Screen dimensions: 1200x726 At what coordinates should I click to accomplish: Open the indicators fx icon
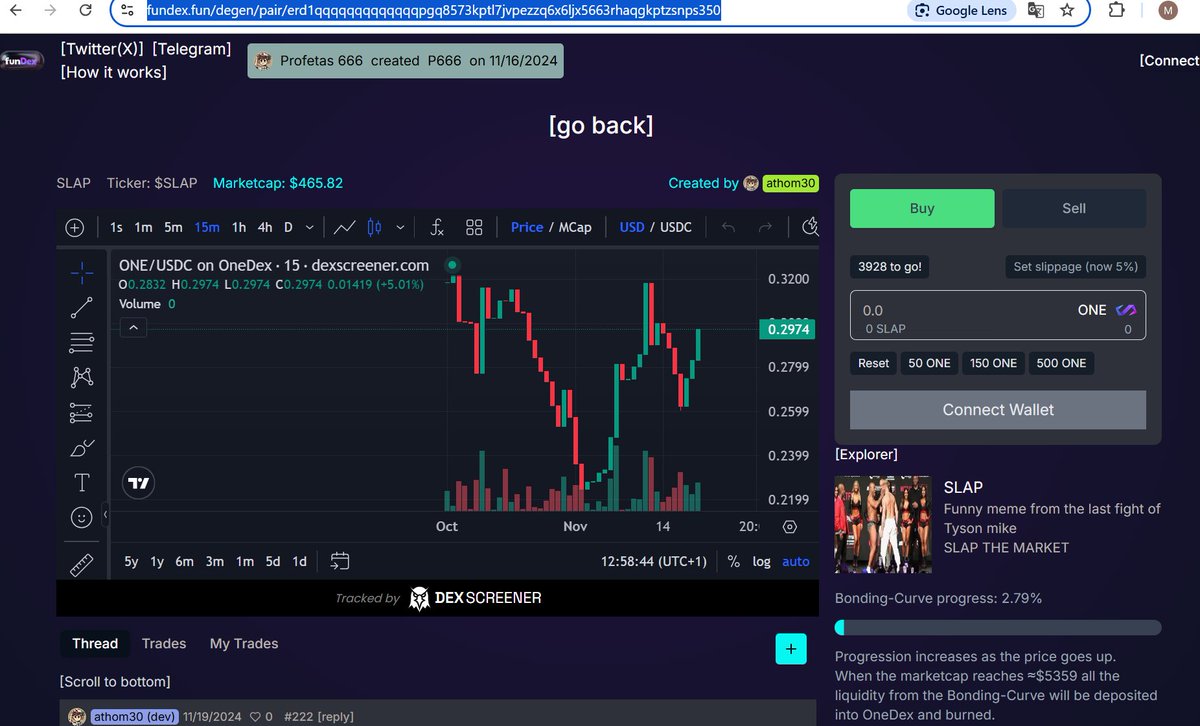coord(437,227)
